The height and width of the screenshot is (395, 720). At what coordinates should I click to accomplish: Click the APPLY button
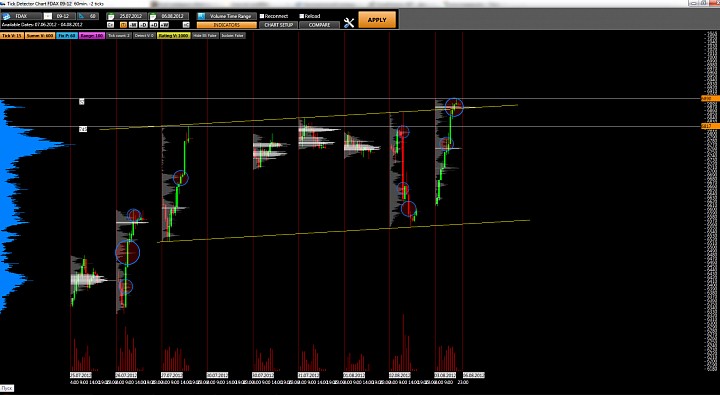click(377, 20)
